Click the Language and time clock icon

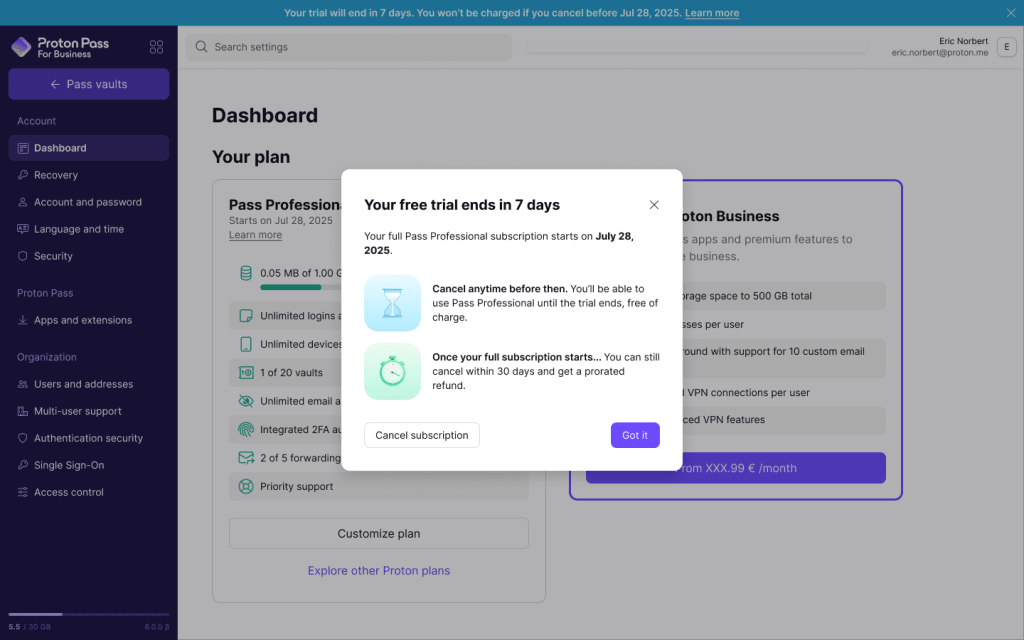point(23,228)
